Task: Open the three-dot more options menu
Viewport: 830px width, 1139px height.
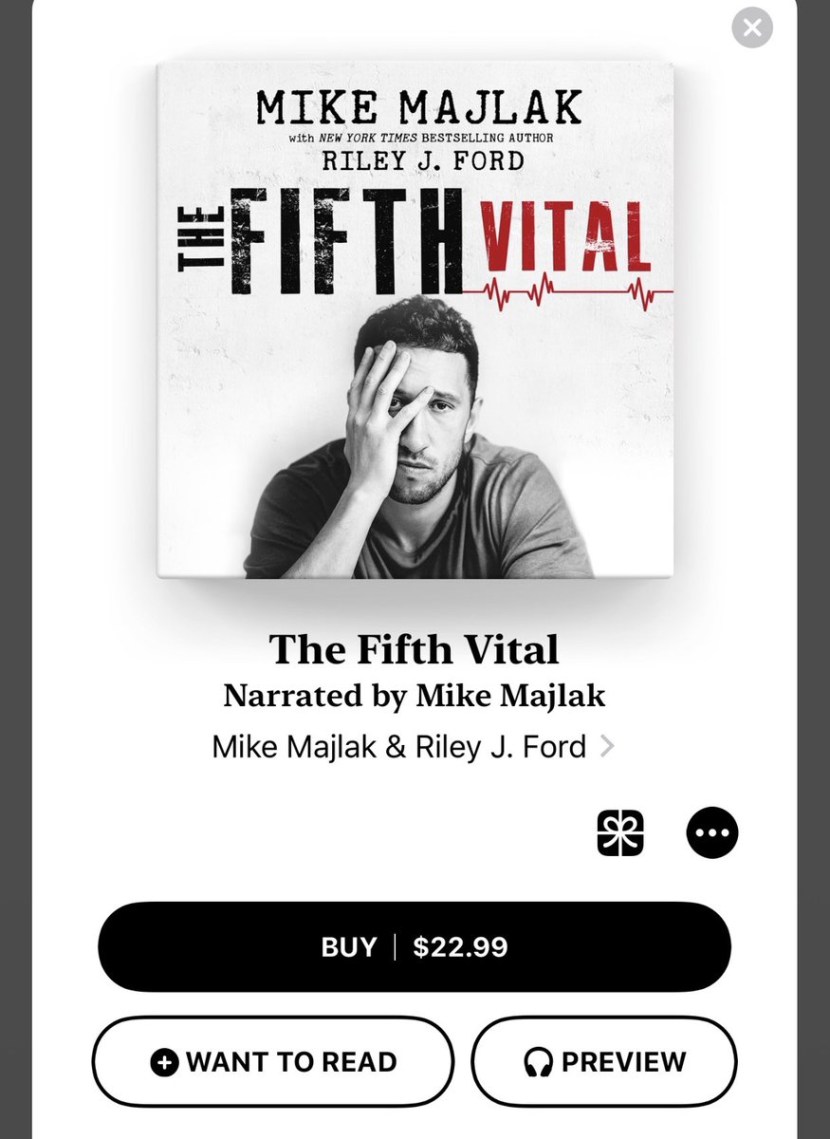Action: [x=712, y=832]
